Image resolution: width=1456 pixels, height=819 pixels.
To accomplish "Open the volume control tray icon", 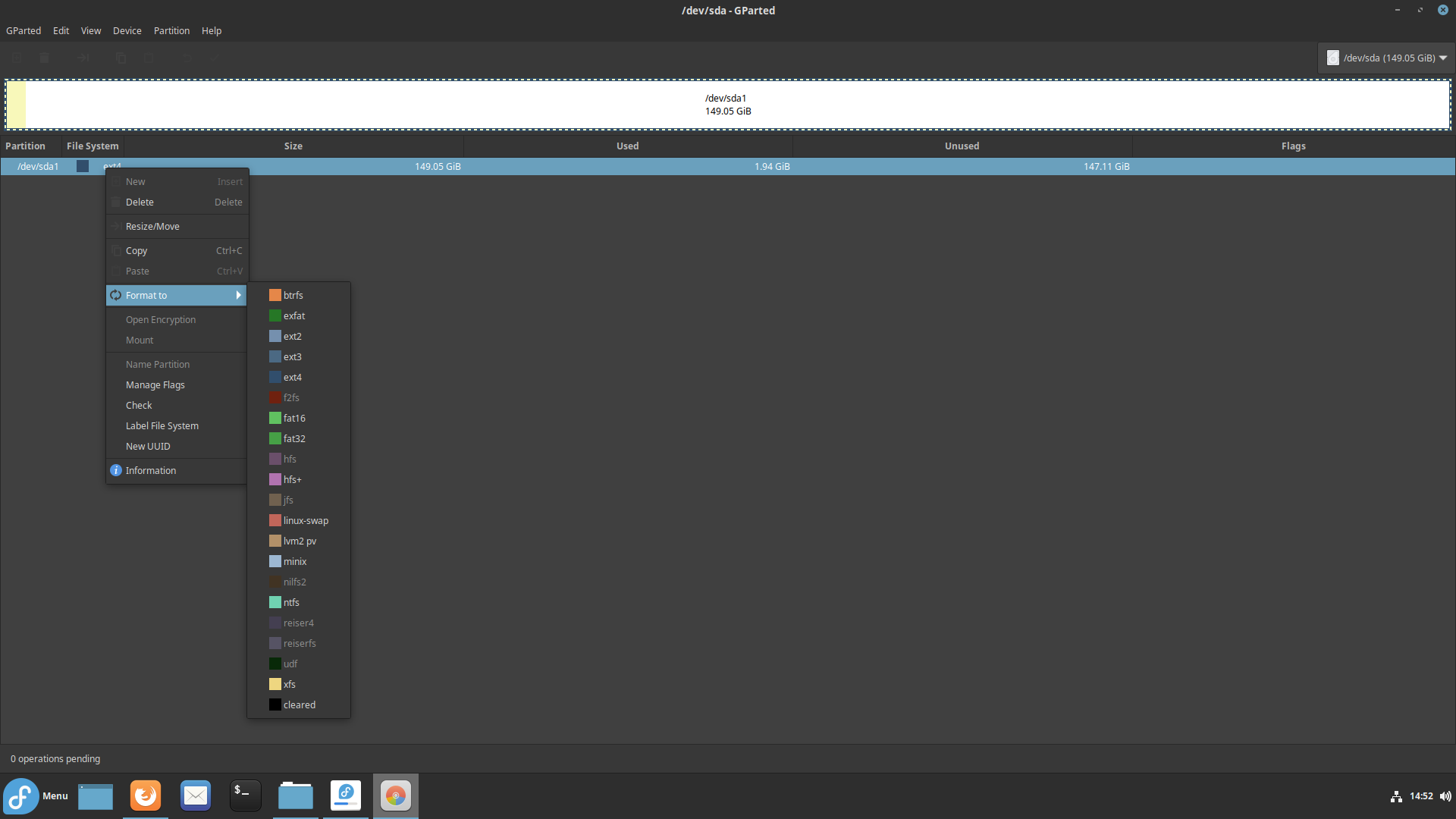I will coord(1445,796).
